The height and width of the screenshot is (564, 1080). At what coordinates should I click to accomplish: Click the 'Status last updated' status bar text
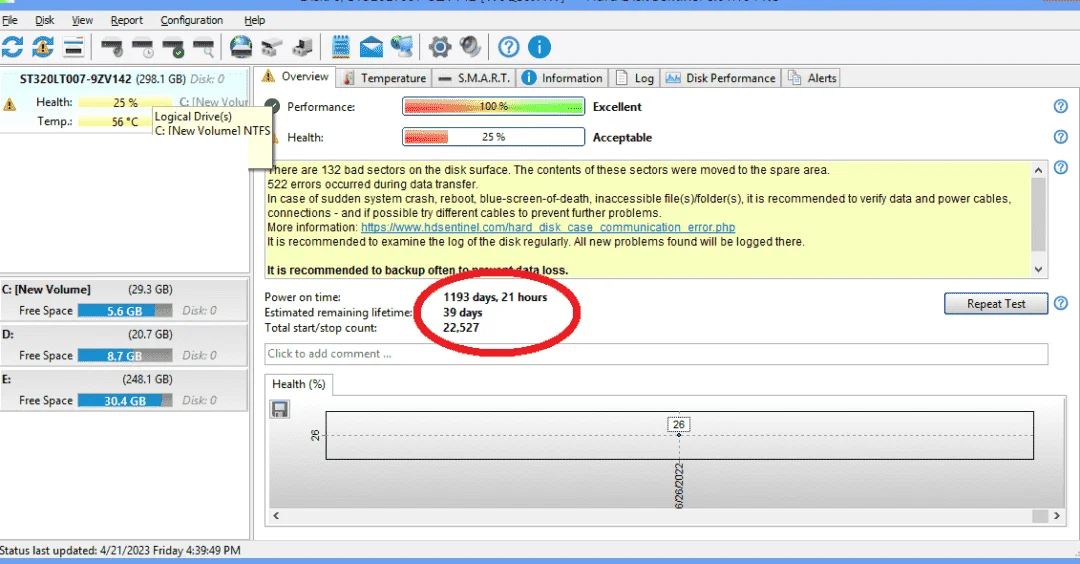pyautogui.click(x=121, y=550)
